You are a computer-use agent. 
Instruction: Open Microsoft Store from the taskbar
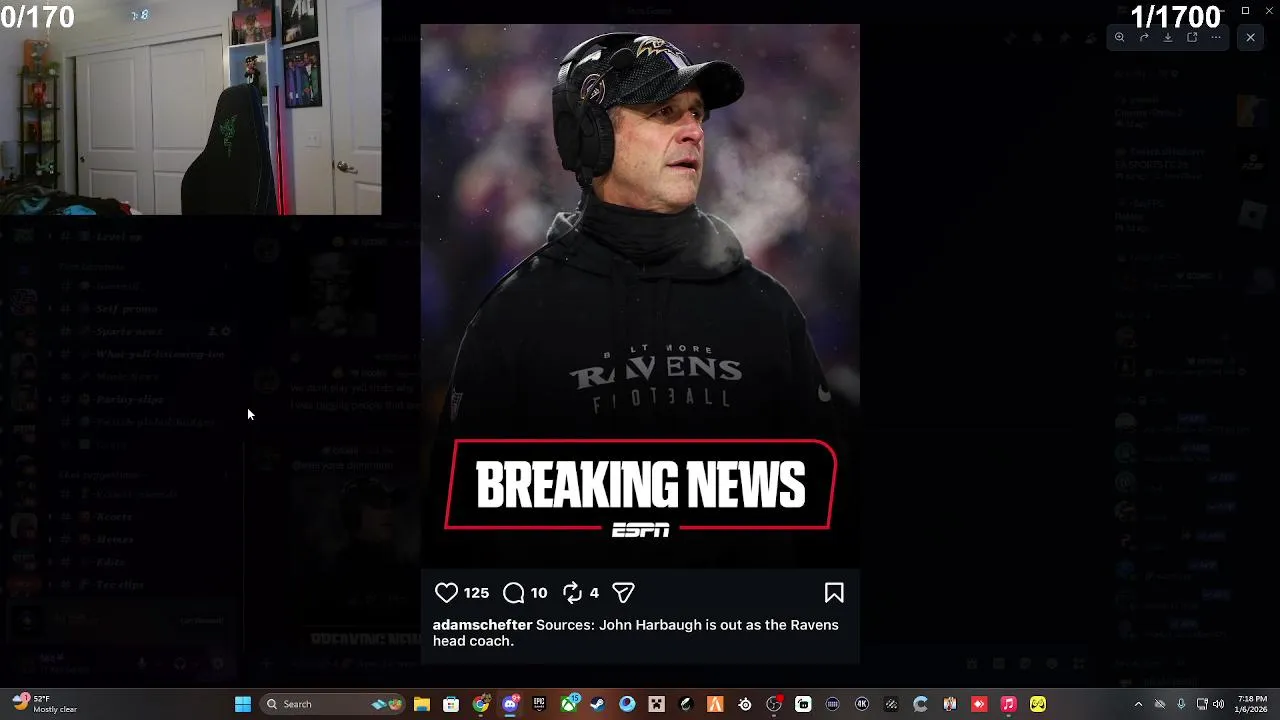click(x=451, y=704)
